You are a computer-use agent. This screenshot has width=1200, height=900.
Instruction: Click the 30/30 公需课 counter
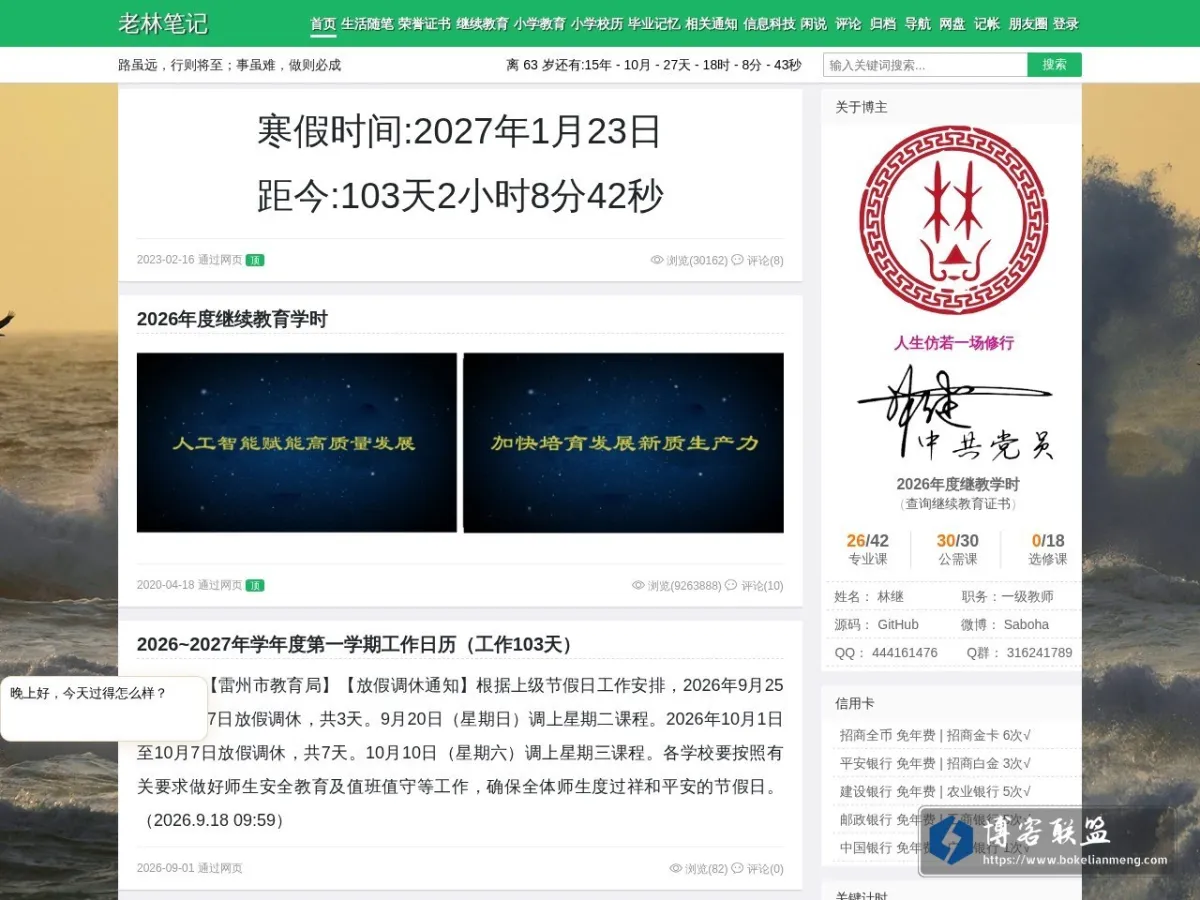click(957, 550)
